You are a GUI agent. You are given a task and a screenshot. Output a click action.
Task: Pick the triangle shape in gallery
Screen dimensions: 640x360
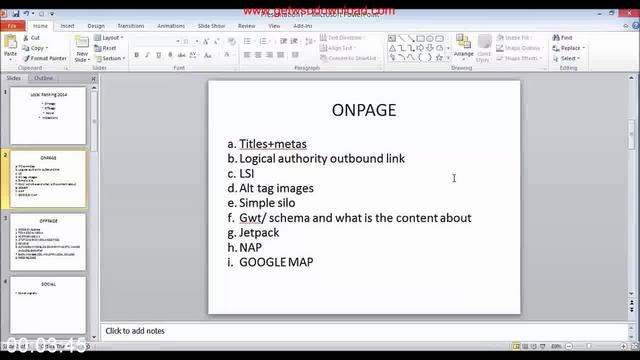[x=392, y=48]
